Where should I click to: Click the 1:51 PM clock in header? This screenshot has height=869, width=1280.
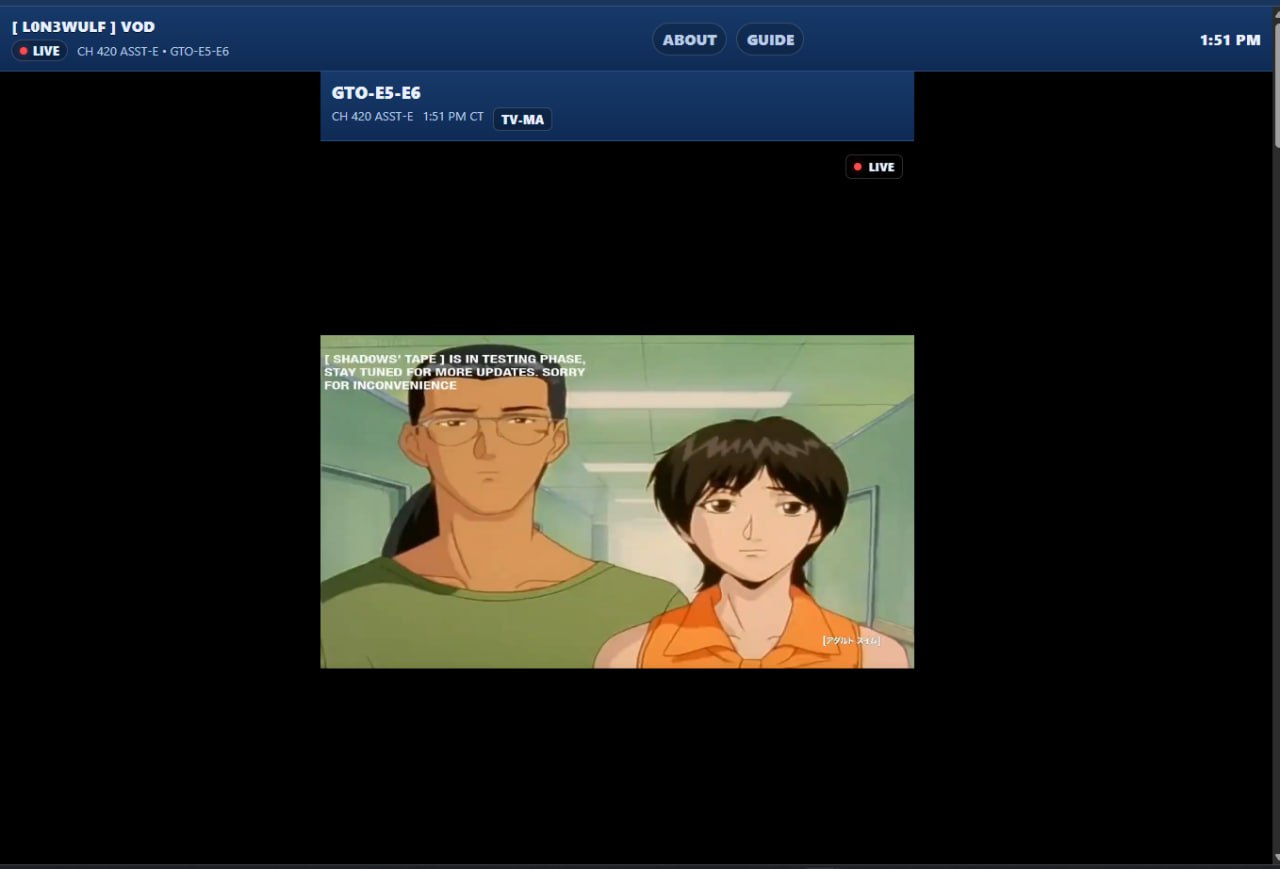1230,40
